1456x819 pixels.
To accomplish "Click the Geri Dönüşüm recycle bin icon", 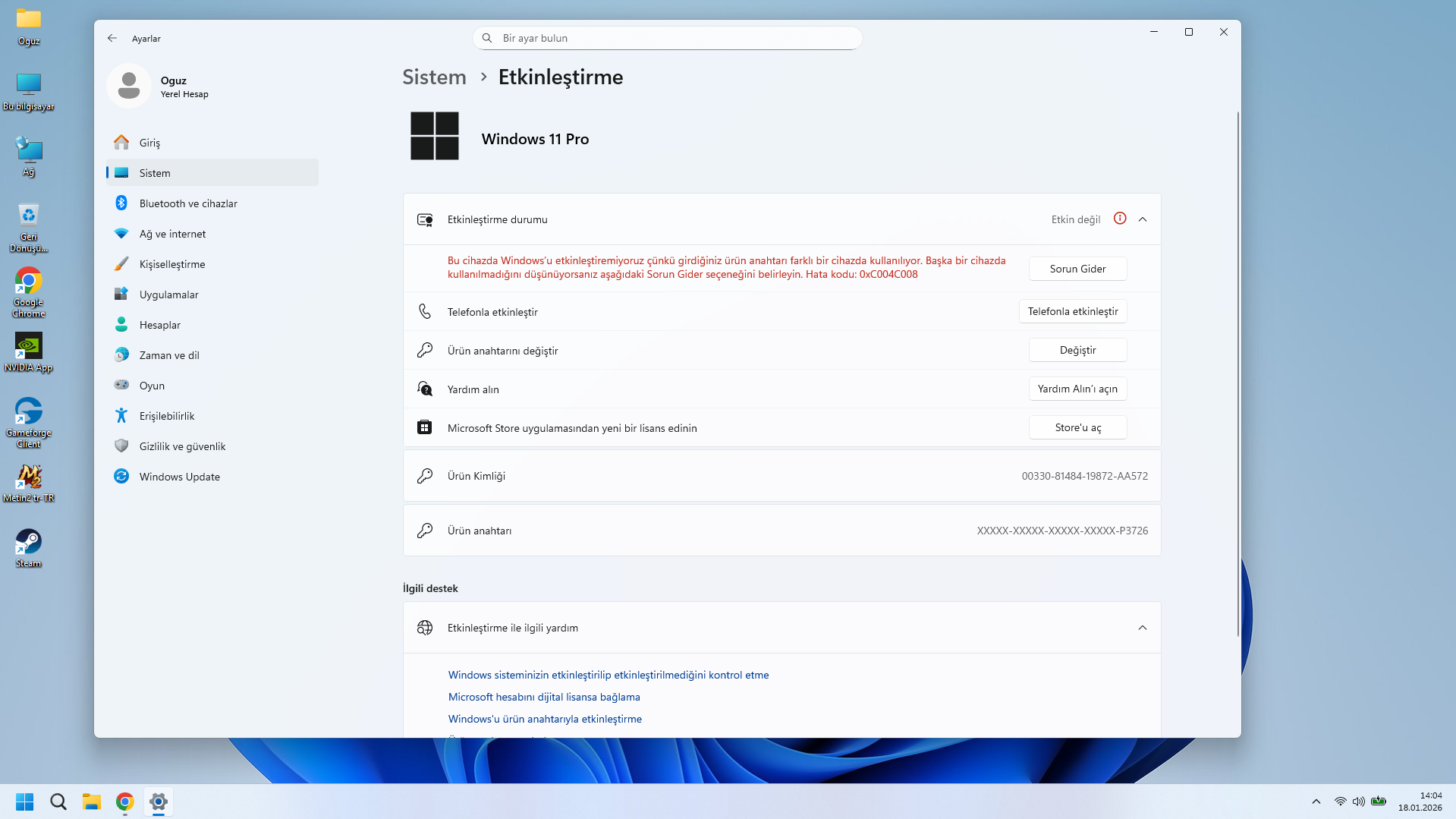I will 29,227.
